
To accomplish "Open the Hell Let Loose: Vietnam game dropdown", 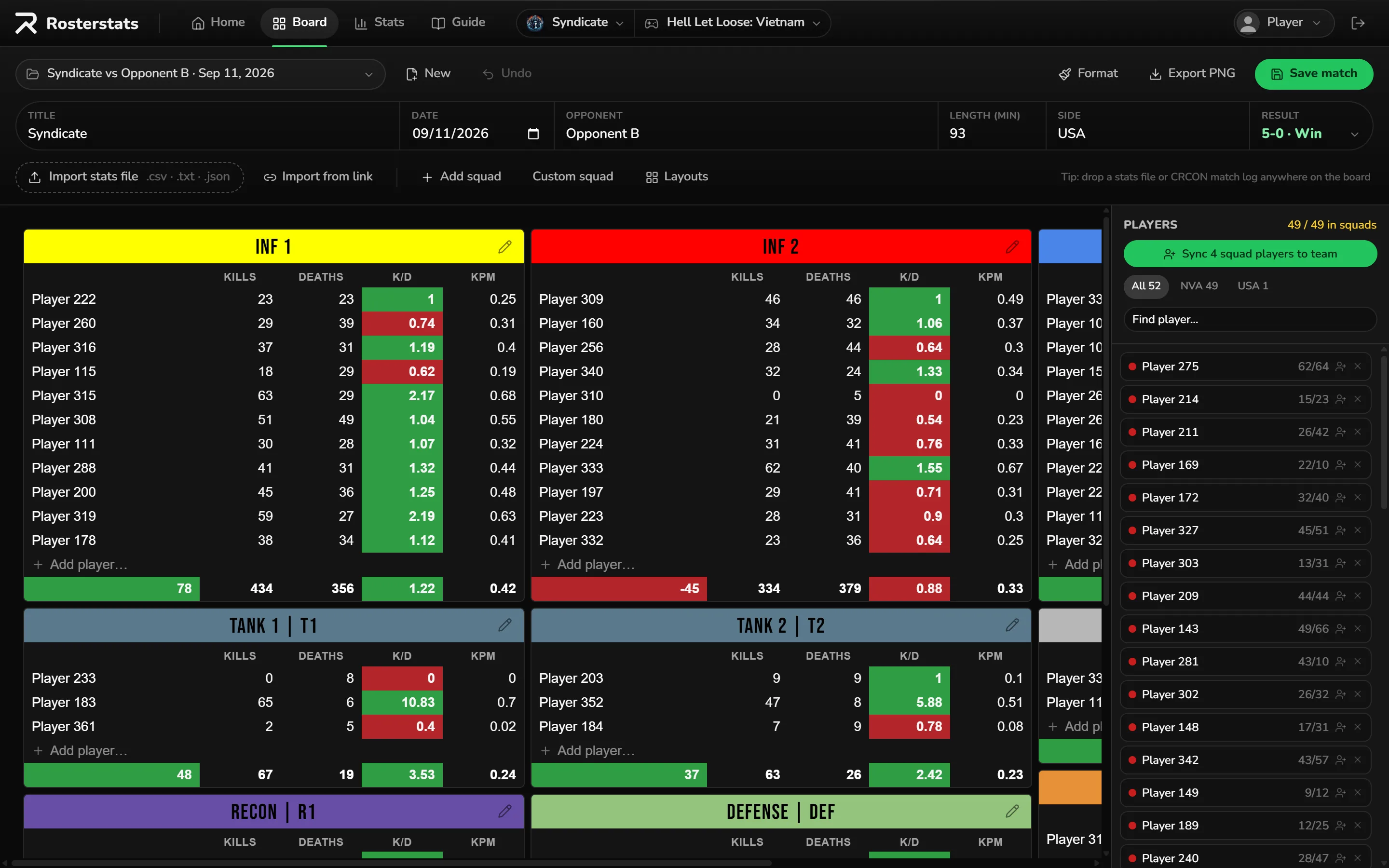I will (x=733, y=23).
